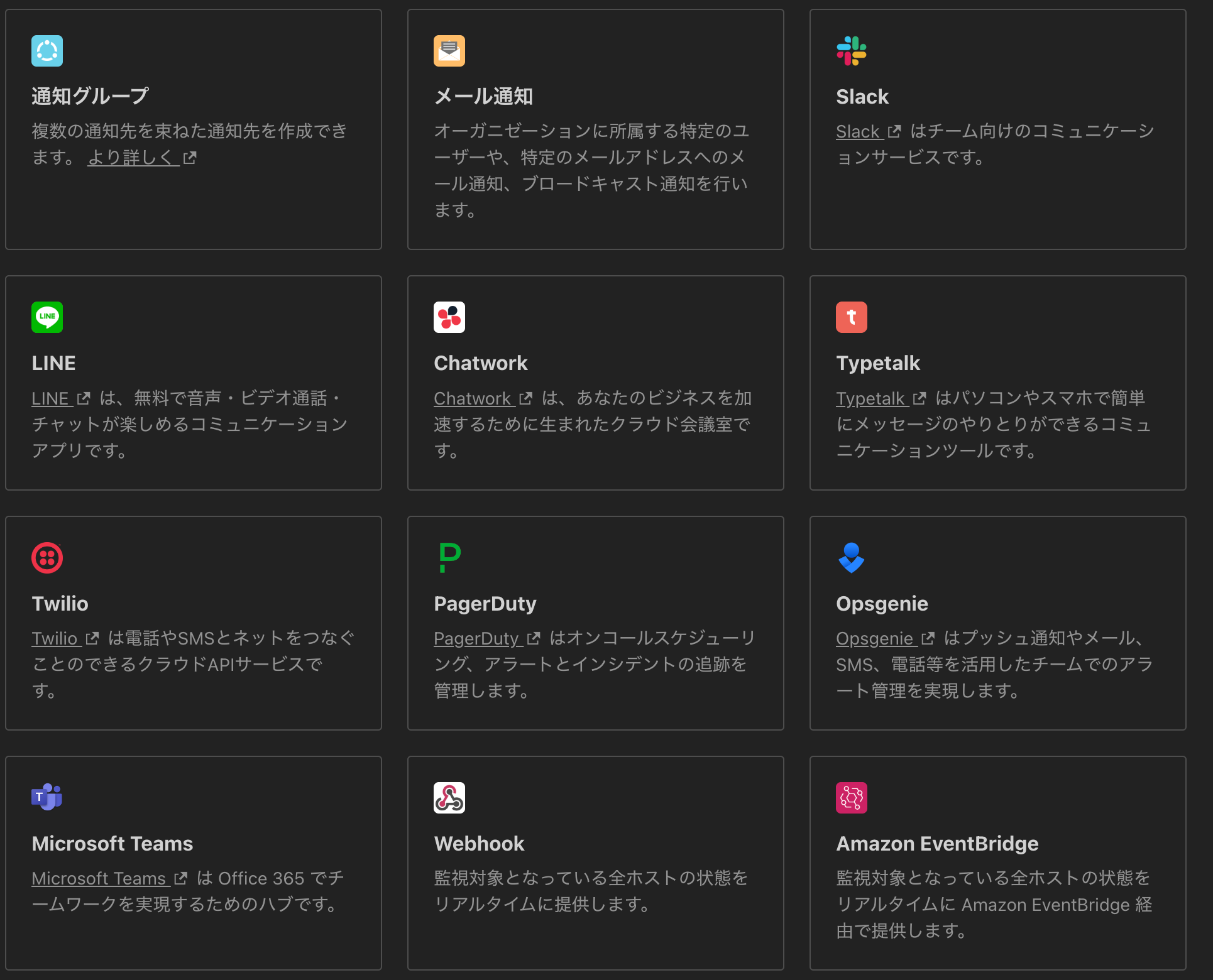Open the Chatwork external link

click(x=475, y=398)
